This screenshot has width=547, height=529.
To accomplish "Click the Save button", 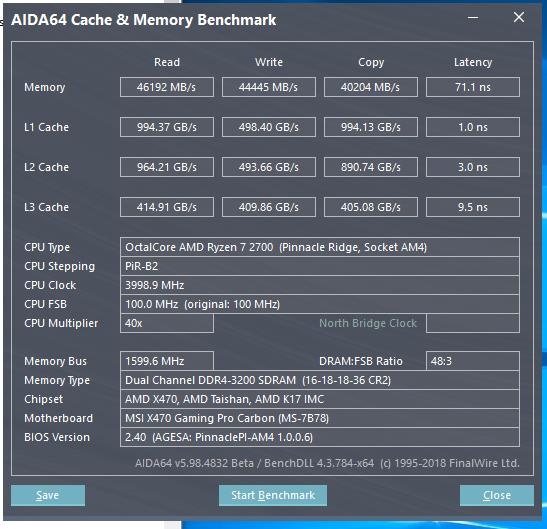I will pyautogui.click(x=48, y=495).
